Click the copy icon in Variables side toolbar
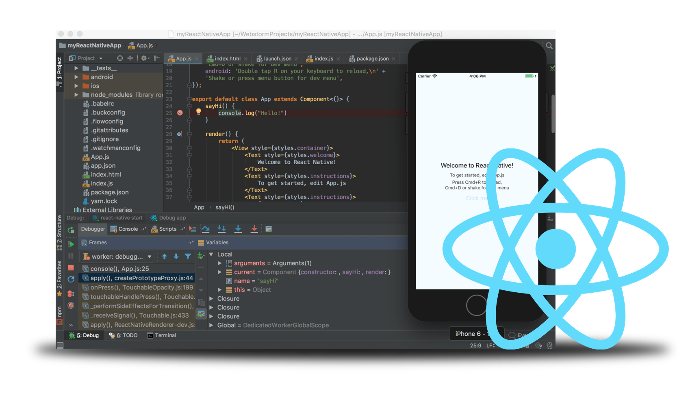Viewport: 690px width, 416px height. coord(201,302)
